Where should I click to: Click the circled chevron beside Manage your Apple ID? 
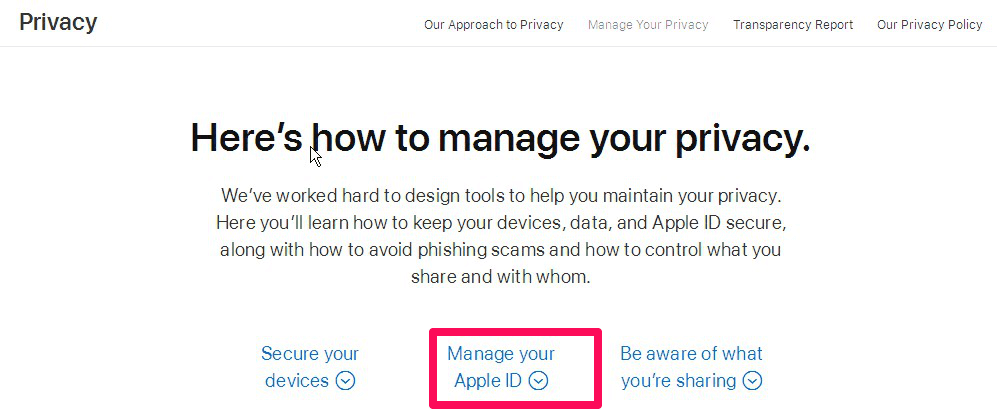coord(539,381)
